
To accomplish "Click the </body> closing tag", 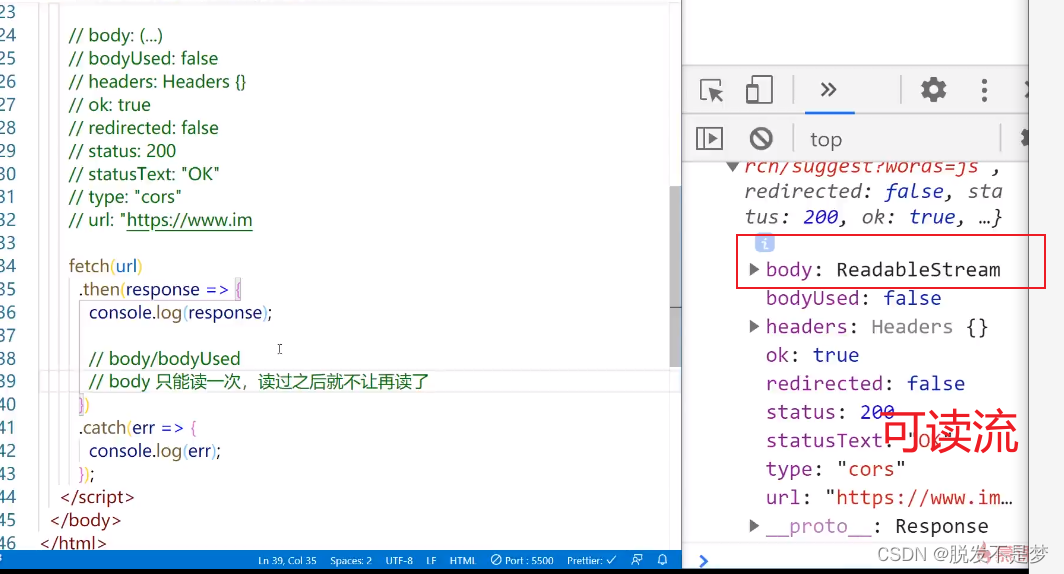I will (86, 520).
